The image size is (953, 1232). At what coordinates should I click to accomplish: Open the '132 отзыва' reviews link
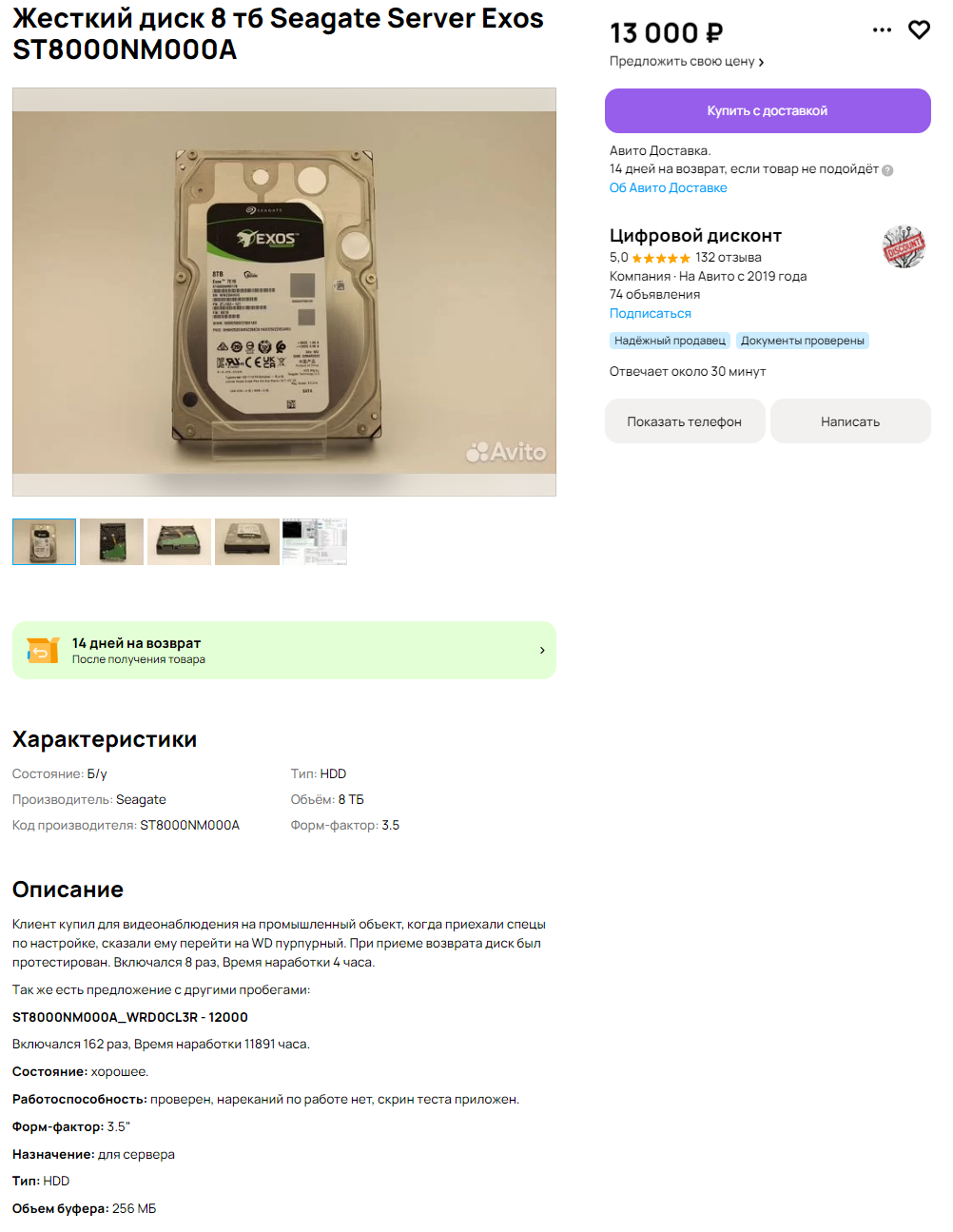click(729, 258)
